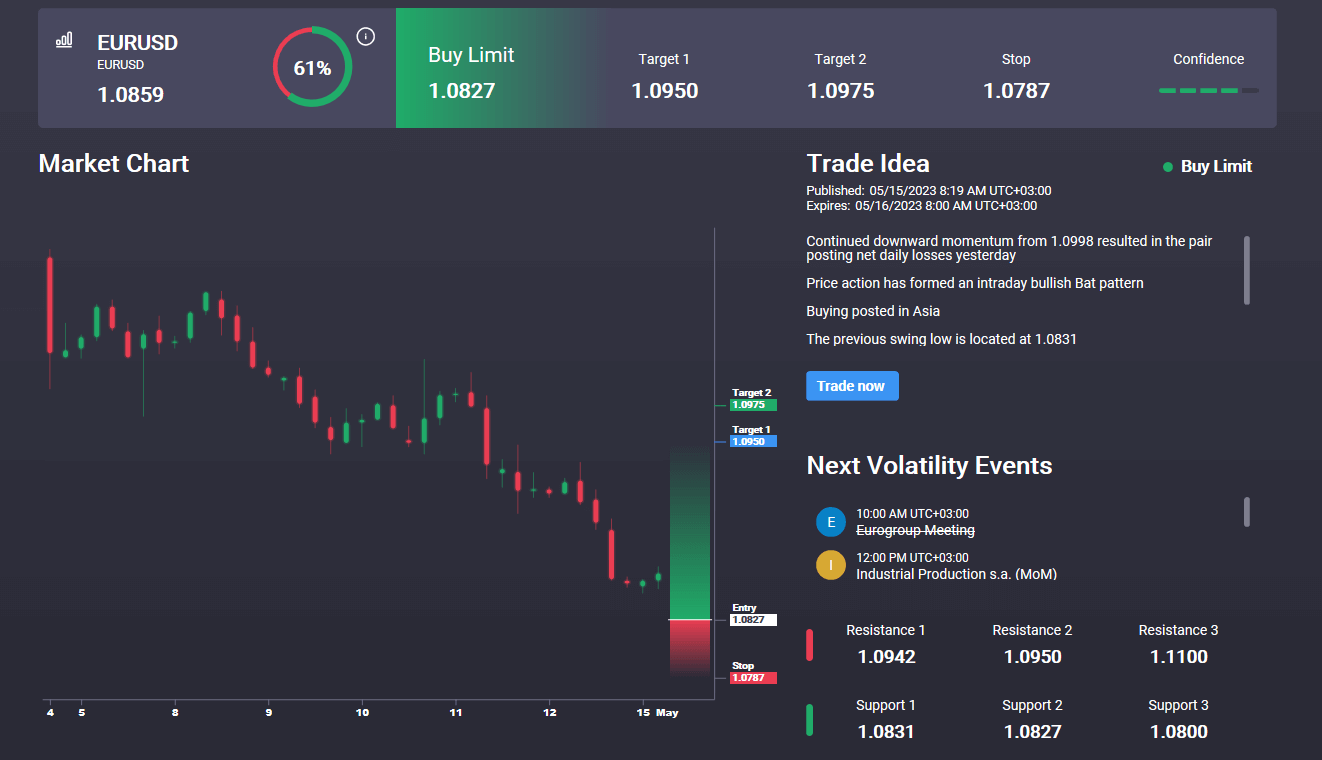The width and height of the screenshot is (1322, 760).
Task: Click the Next Volatility Events heading
Action: (x=929, y=466)
